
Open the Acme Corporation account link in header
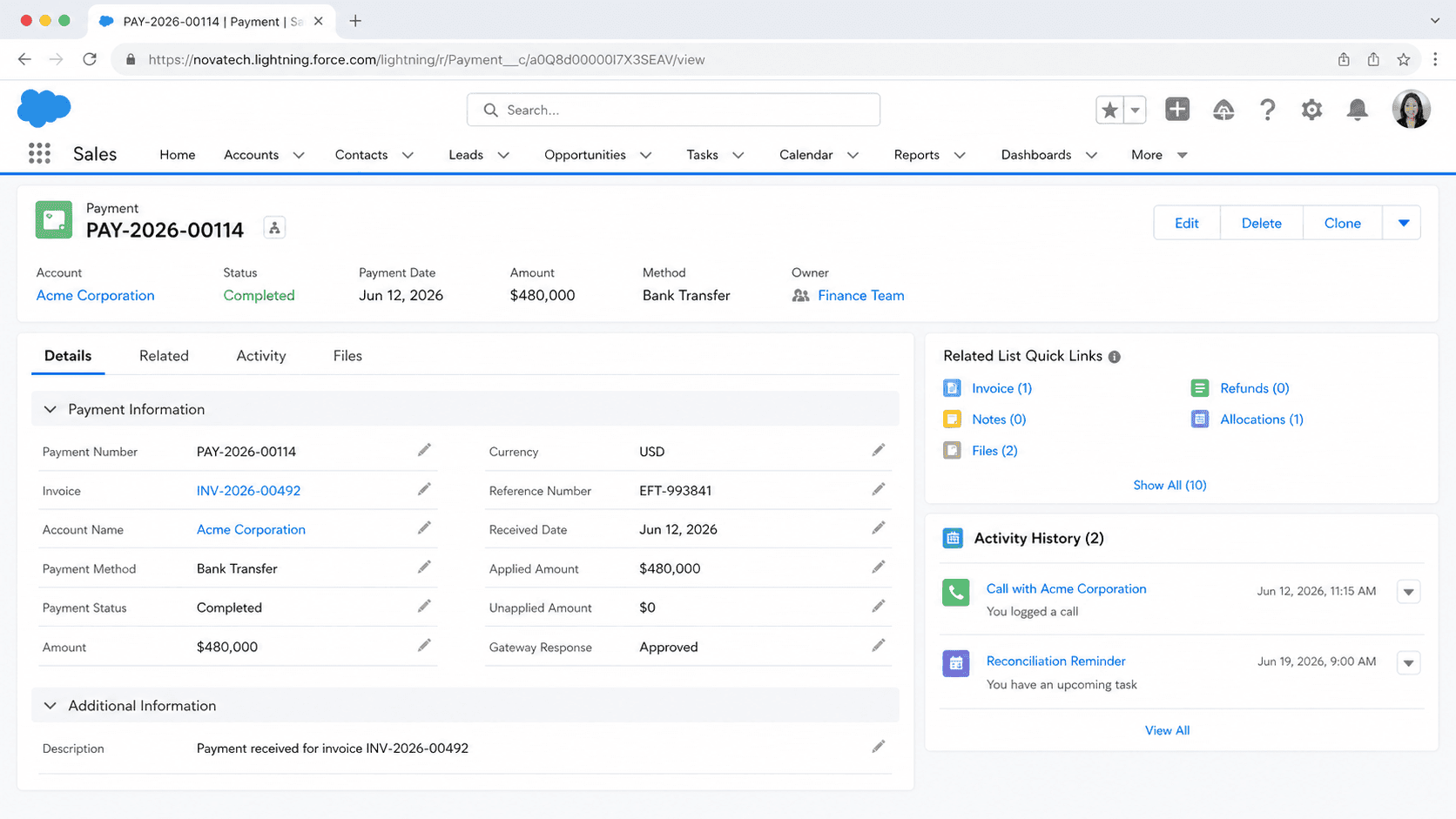coord(96,295)
